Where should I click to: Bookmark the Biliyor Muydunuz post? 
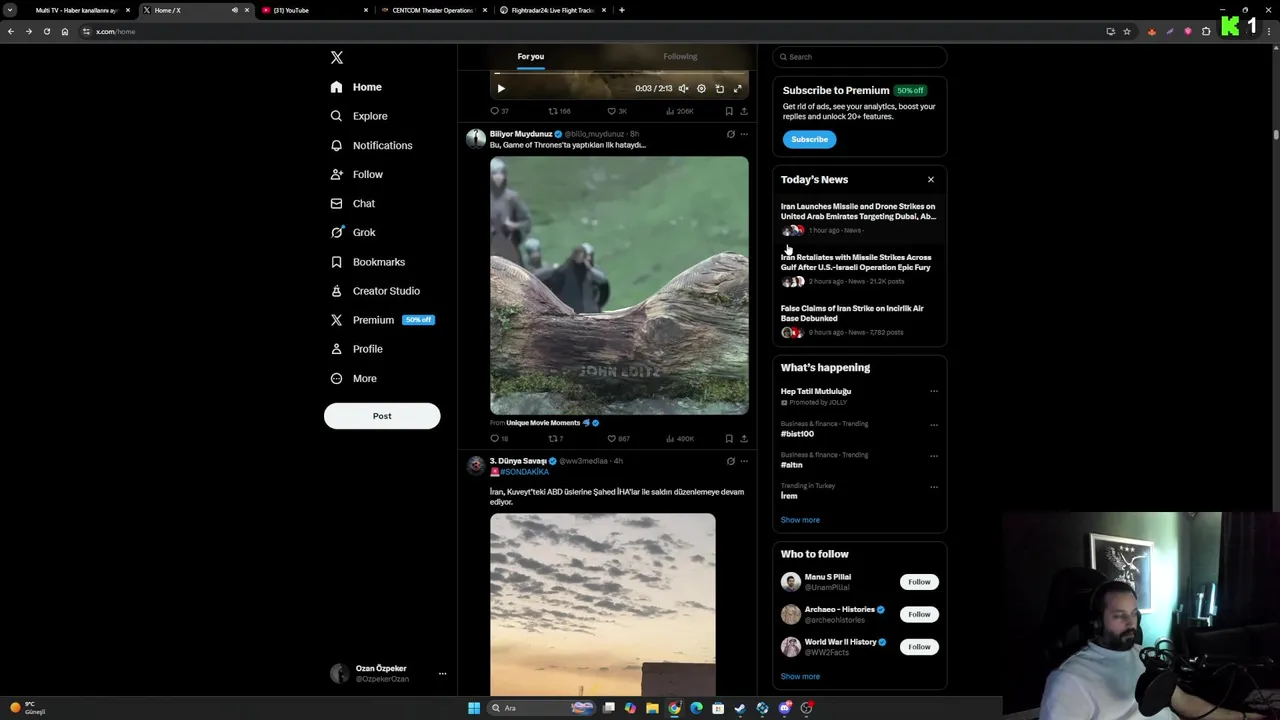[x=729, y=439]
